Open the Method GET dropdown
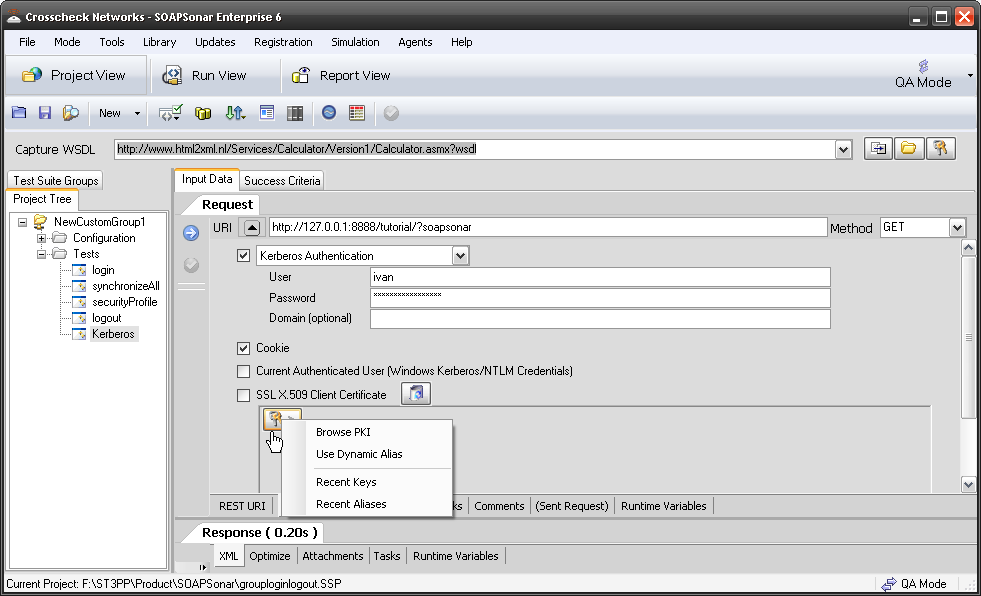Viewport: 981px width, 596px height. [957, 228]
